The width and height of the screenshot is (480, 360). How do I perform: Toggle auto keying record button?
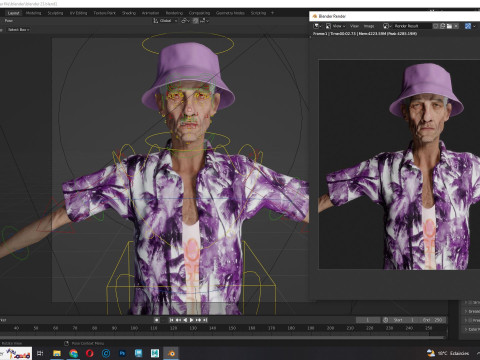157,320
